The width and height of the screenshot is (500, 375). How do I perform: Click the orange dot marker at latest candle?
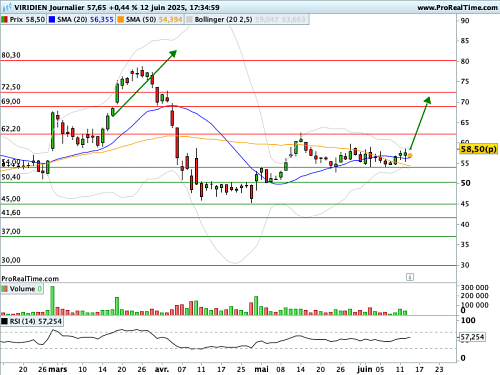pos(410,155)
